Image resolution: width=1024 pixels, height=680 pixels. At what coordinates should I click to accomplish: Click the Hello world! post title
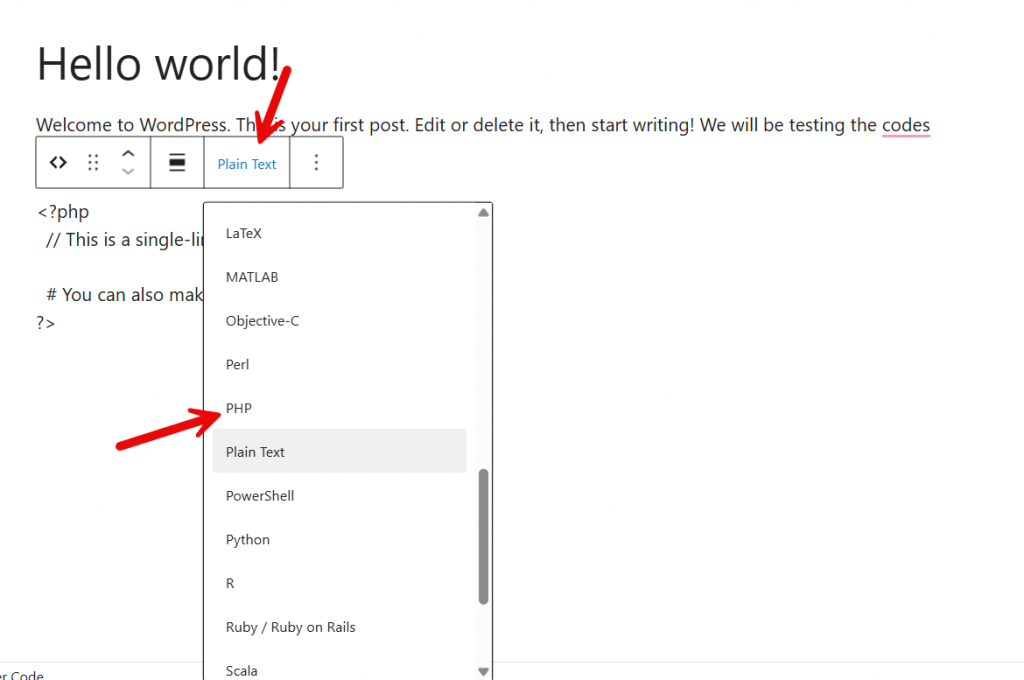pyautogui.click(x=160, y=63)
